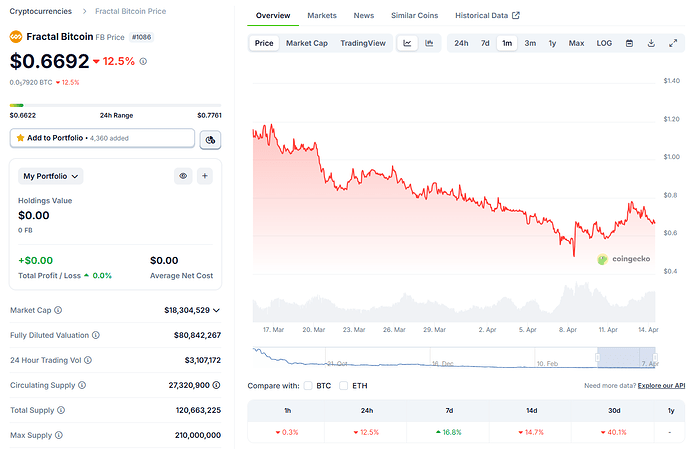Set chart range to 1y
Viewport: 690px width, 449px height.
click(552, 43)
